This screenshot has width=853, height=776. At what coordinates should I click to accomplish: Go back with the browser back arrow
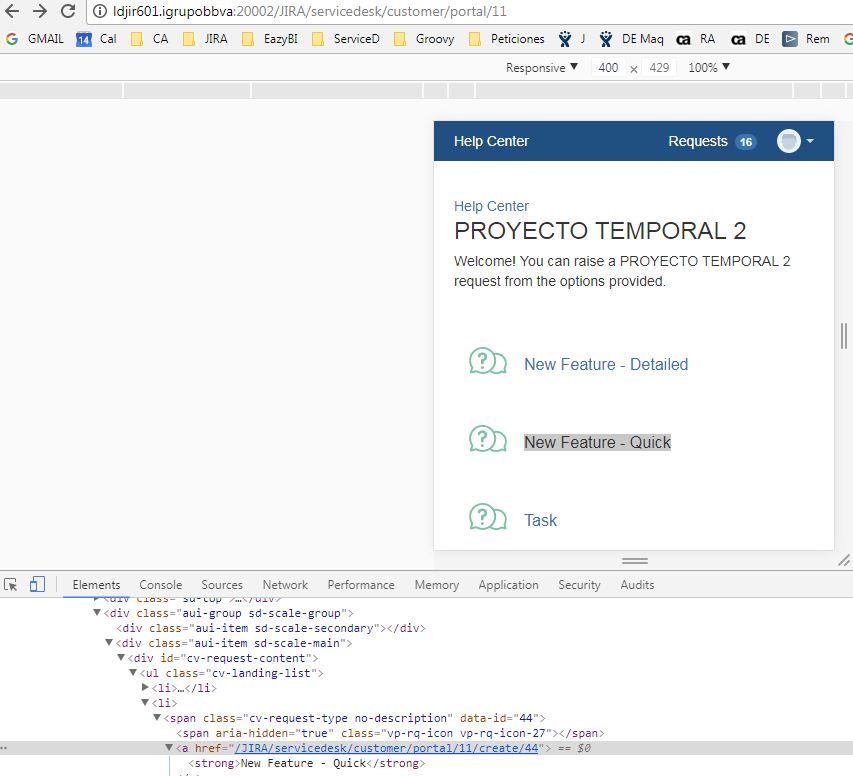[x=12, y=11]
